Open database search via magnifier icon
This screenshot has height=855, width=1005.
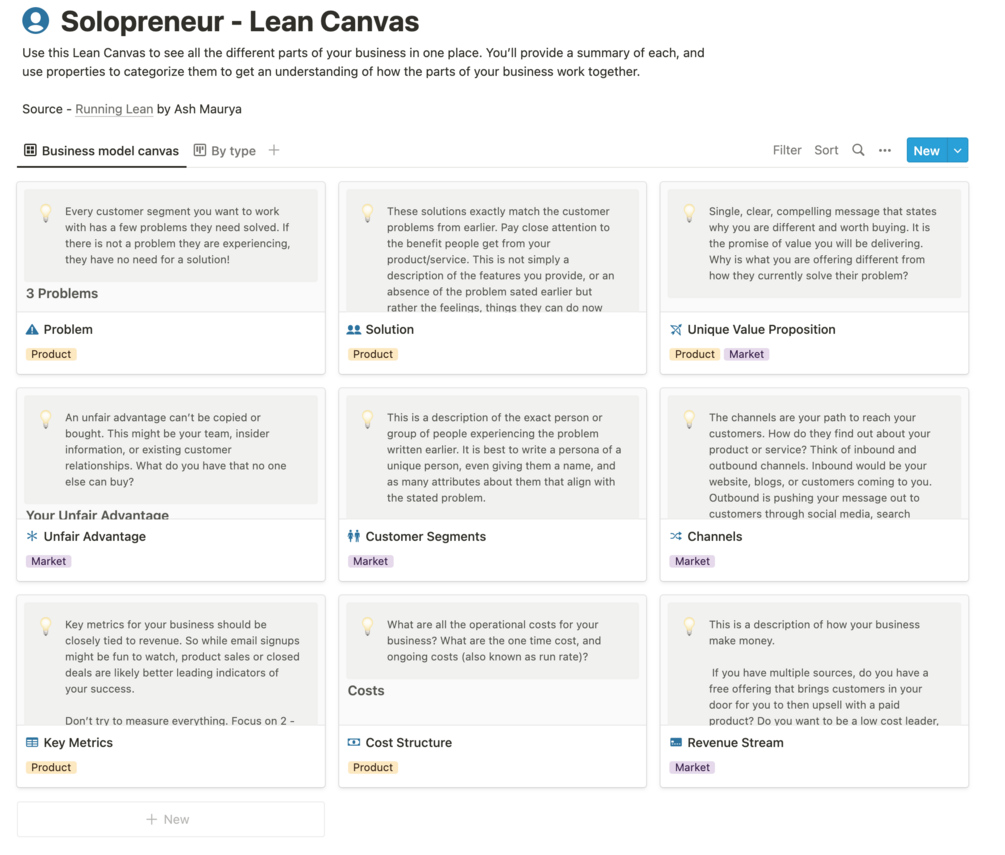(x=858, y=149)
